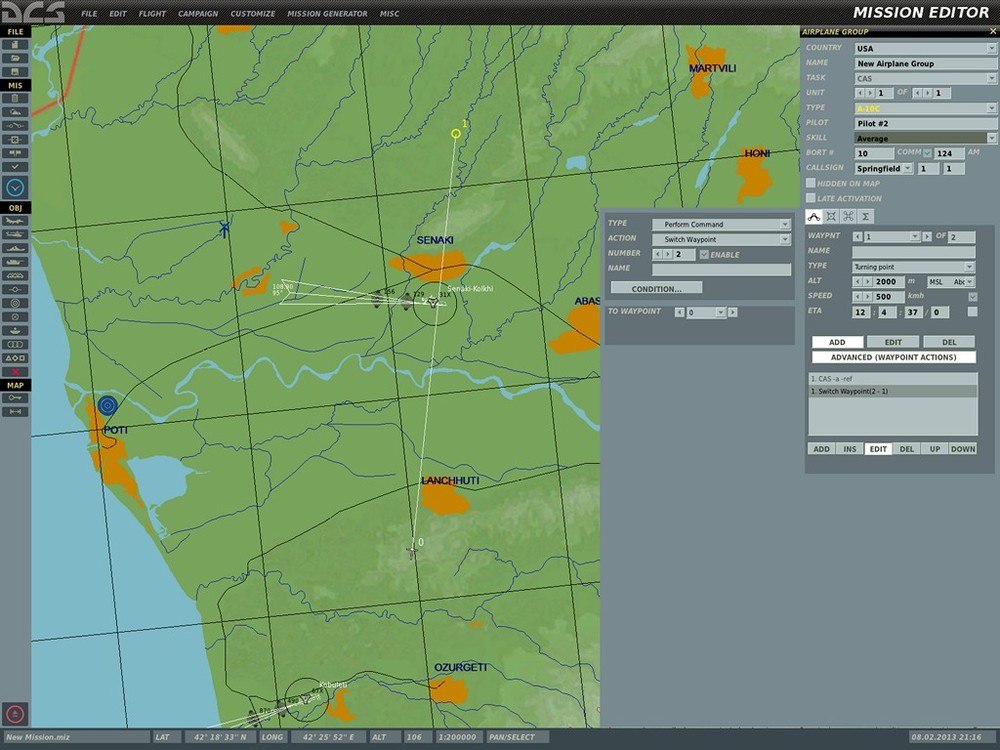Toggle the Late Activation checkbox

pos(810,198)
